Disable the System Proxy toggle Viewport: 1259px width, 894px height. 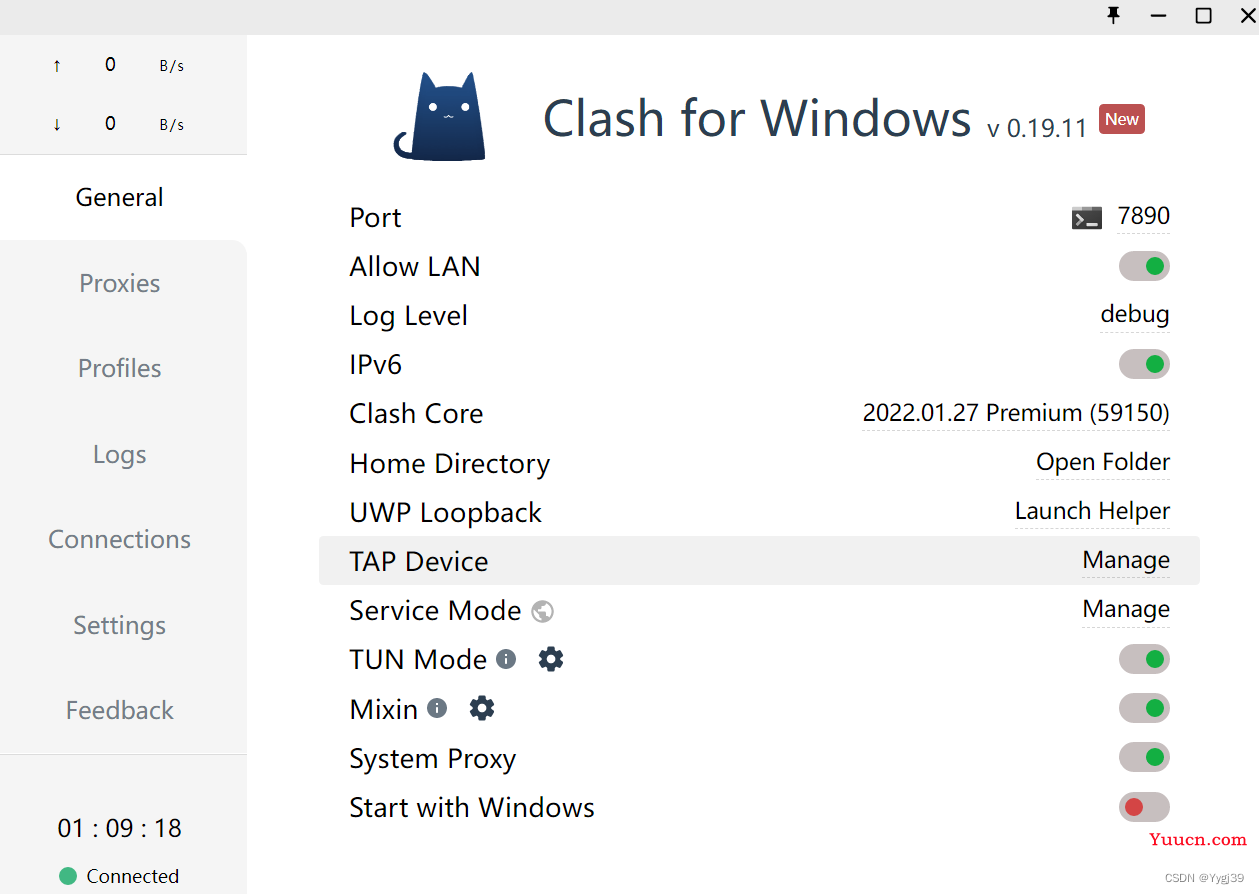[x=1144, y=757]
